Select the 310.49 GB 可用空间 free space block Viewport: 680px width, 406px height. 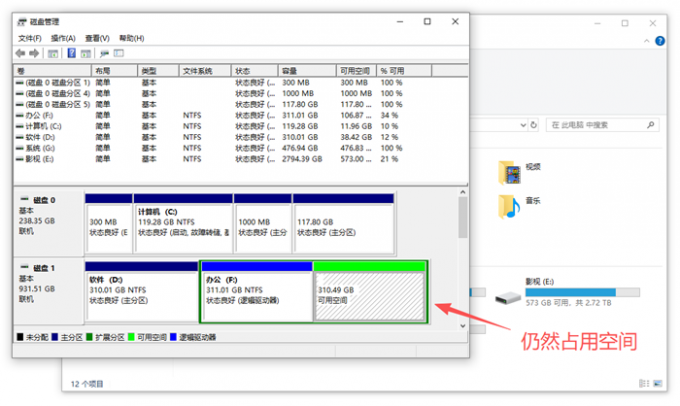(369, 291)
